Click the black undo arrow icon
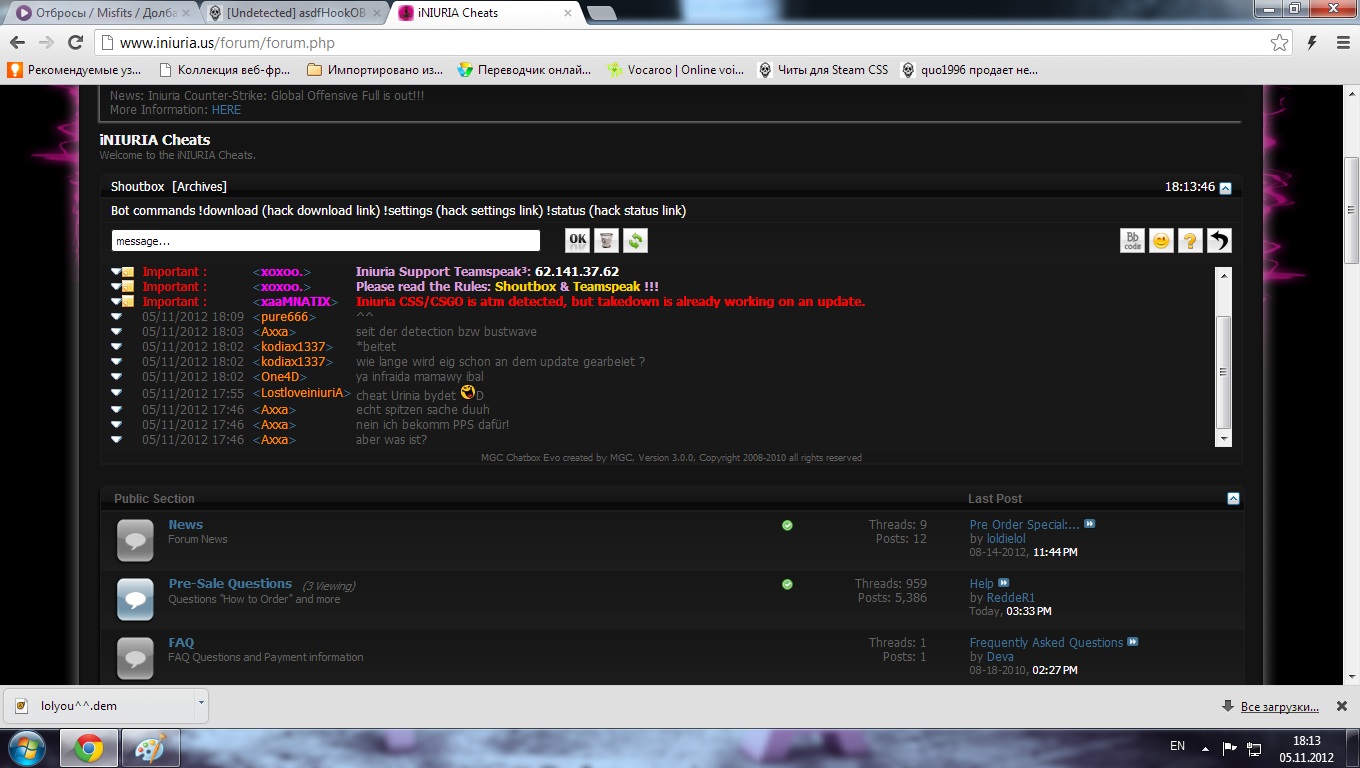 1219,240
